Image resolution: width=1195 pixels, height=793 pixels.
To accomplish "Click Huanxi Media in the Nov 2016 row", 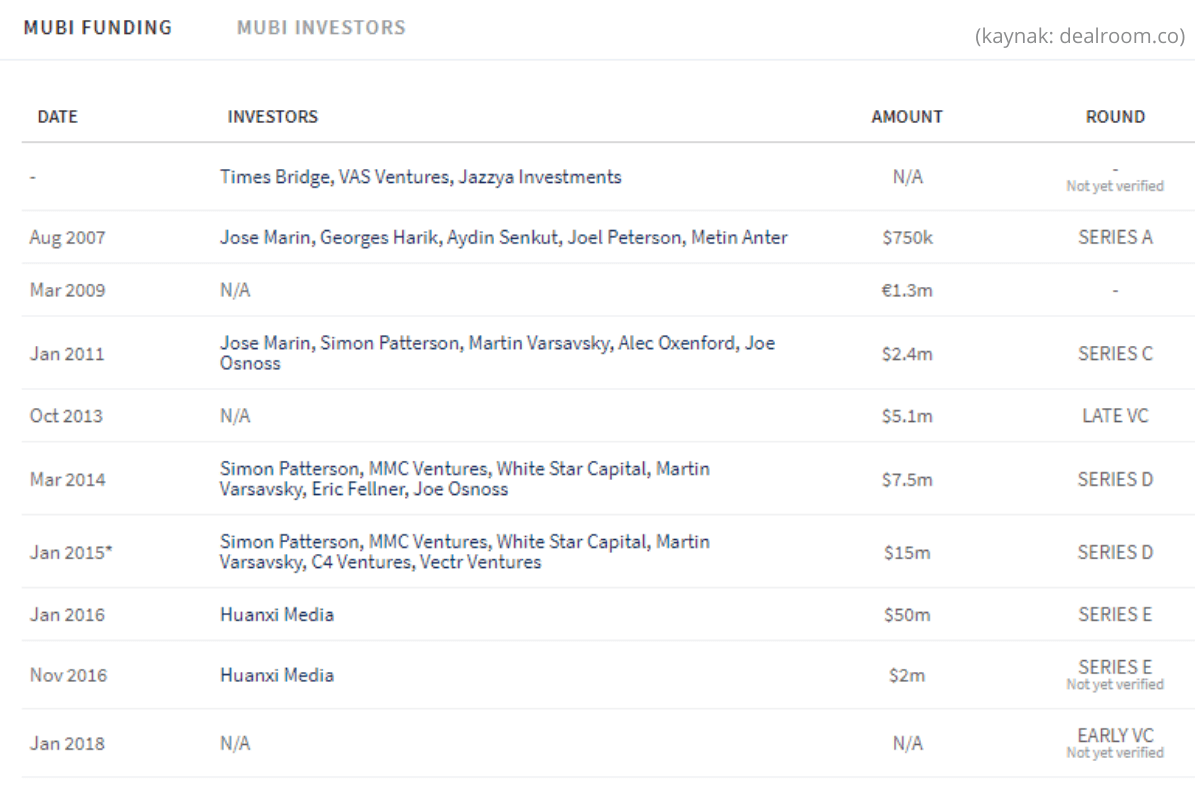I will pyautogui.click(x=277, y=676).
